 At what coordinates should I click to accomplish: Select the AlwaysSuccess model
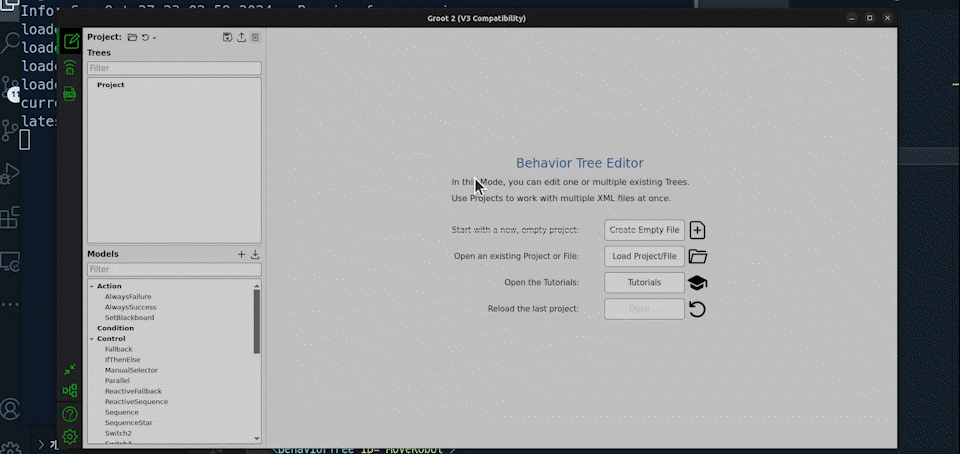tap(130, 307)
